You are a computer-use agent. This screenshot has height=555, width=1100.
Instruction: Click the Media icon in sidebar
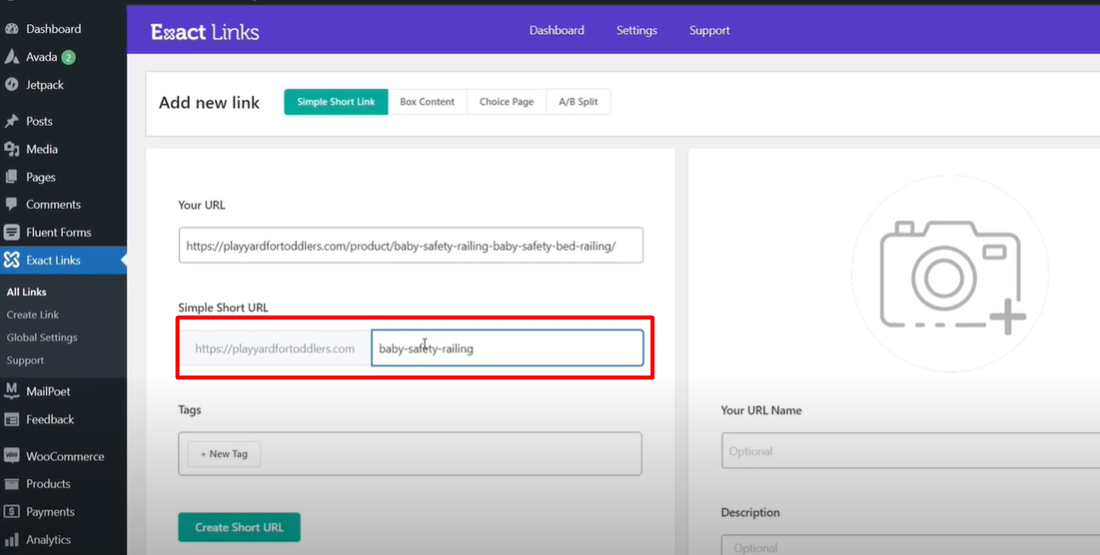click(x=11, y=149)
